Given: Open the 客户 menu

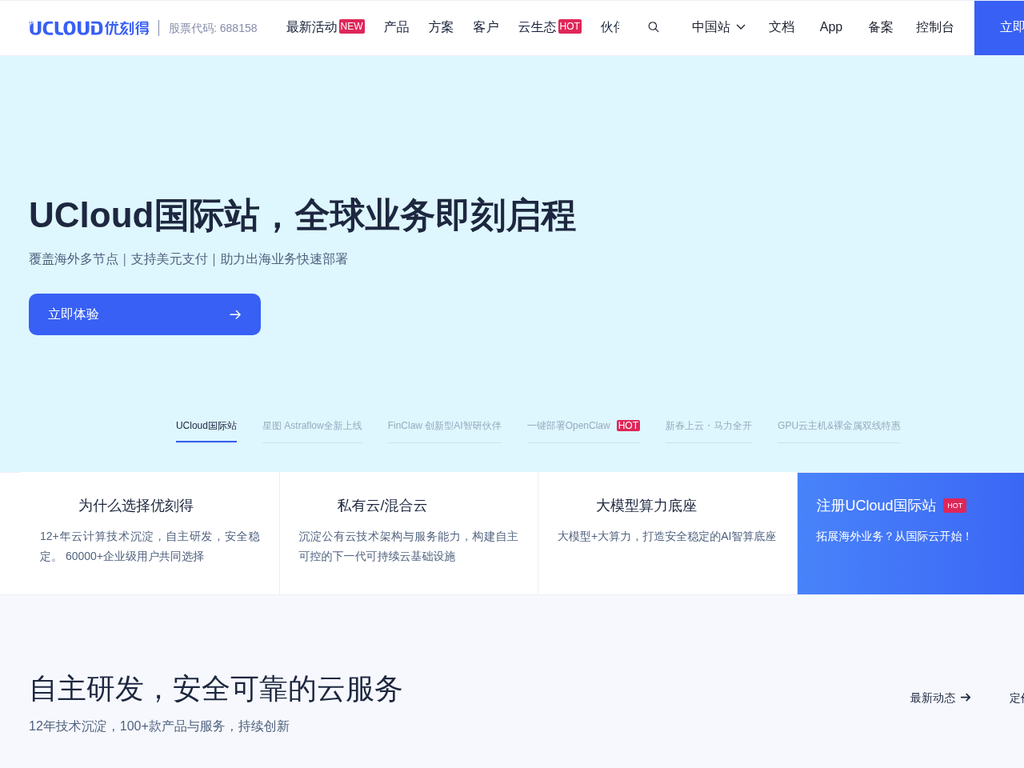Looking at the screenshot, I should click(485, 27).
